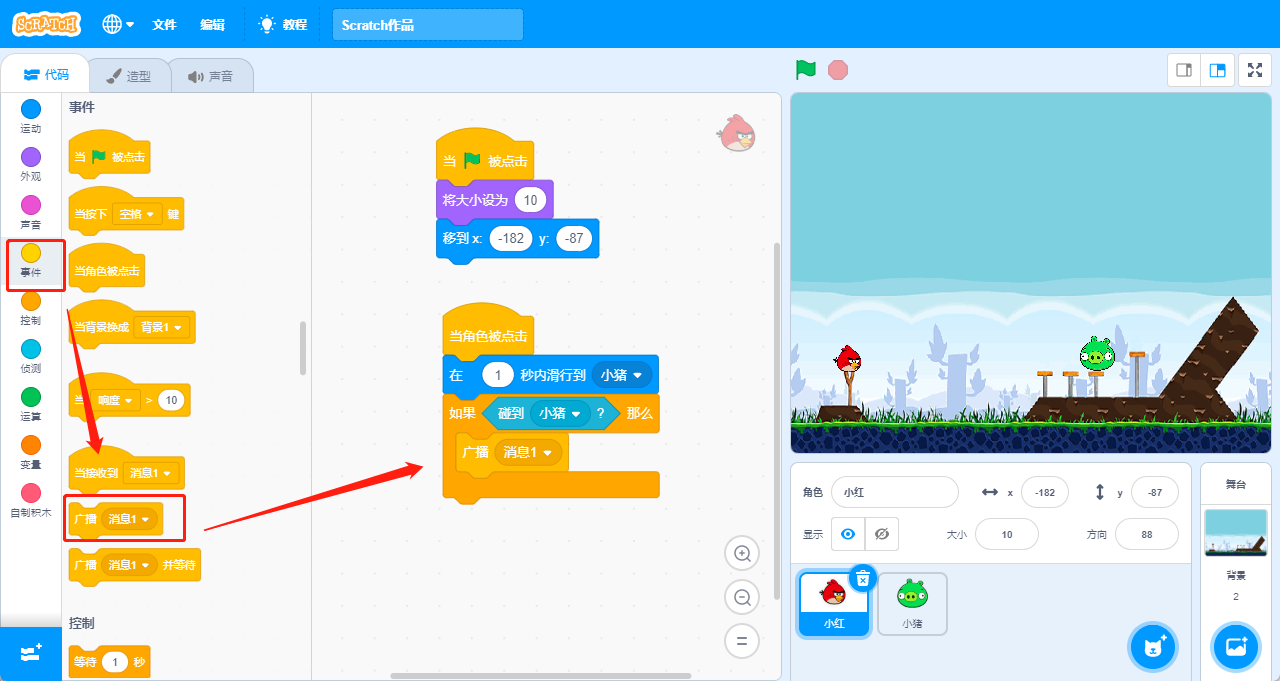Screen dimensions: 1280x681
Task: Click the sprite y field -87
Action: pyautogui.click(x=1155, y=492)
